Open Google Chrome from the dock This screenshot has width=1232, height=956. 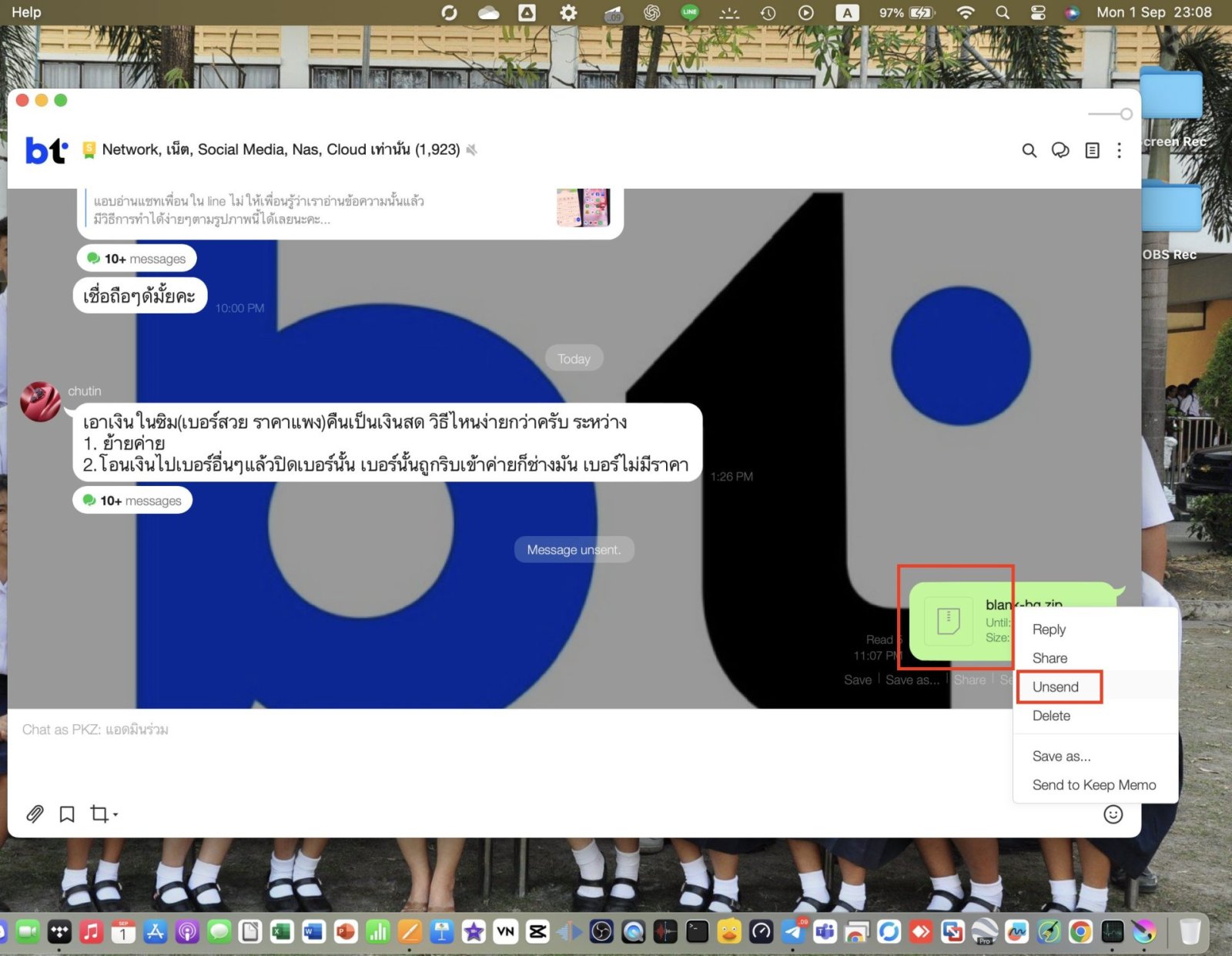coord(1080,932)
